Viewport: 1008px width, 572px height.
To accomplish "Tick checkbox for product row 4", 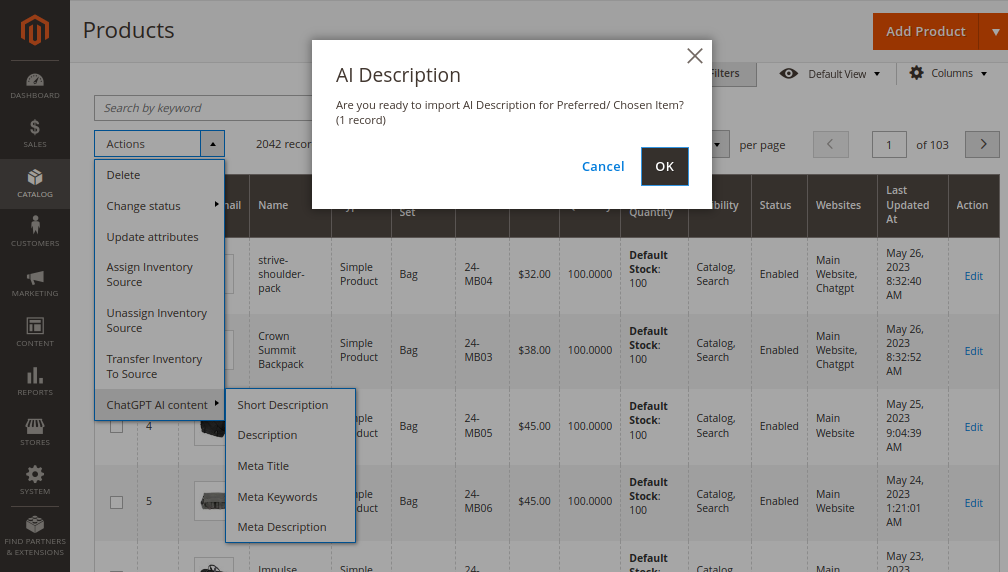I will 116,426.
